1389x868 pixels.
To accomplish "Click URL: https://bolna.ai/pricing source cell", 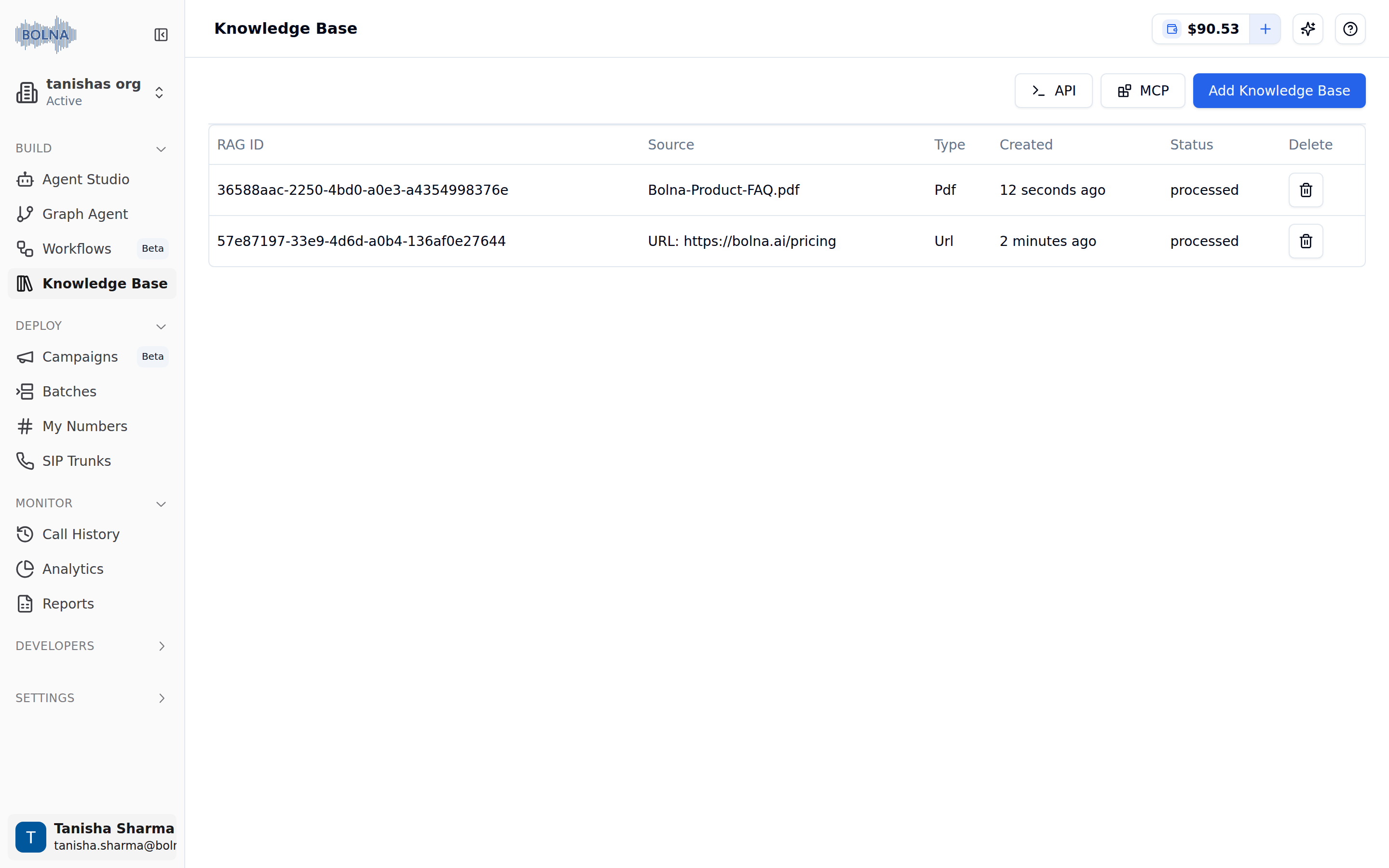I will click(x=742, y=241).
